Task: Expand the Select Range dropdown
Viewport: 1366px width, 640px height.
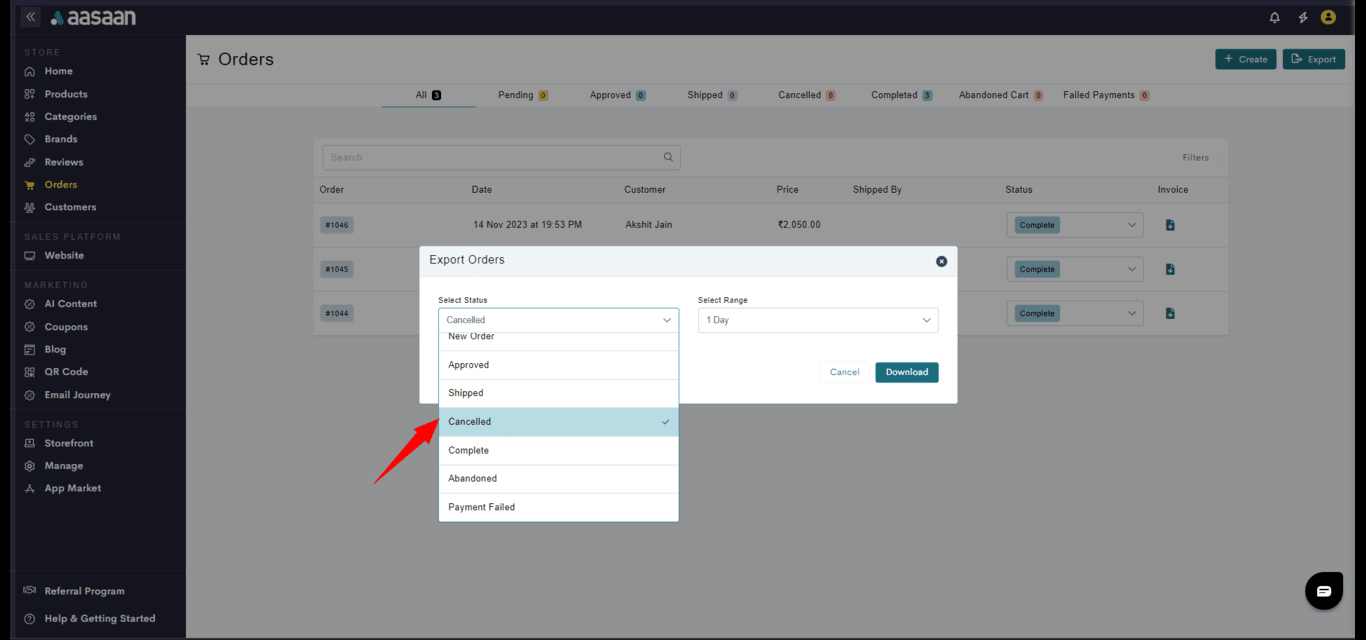Action: [x=817, y=320]
